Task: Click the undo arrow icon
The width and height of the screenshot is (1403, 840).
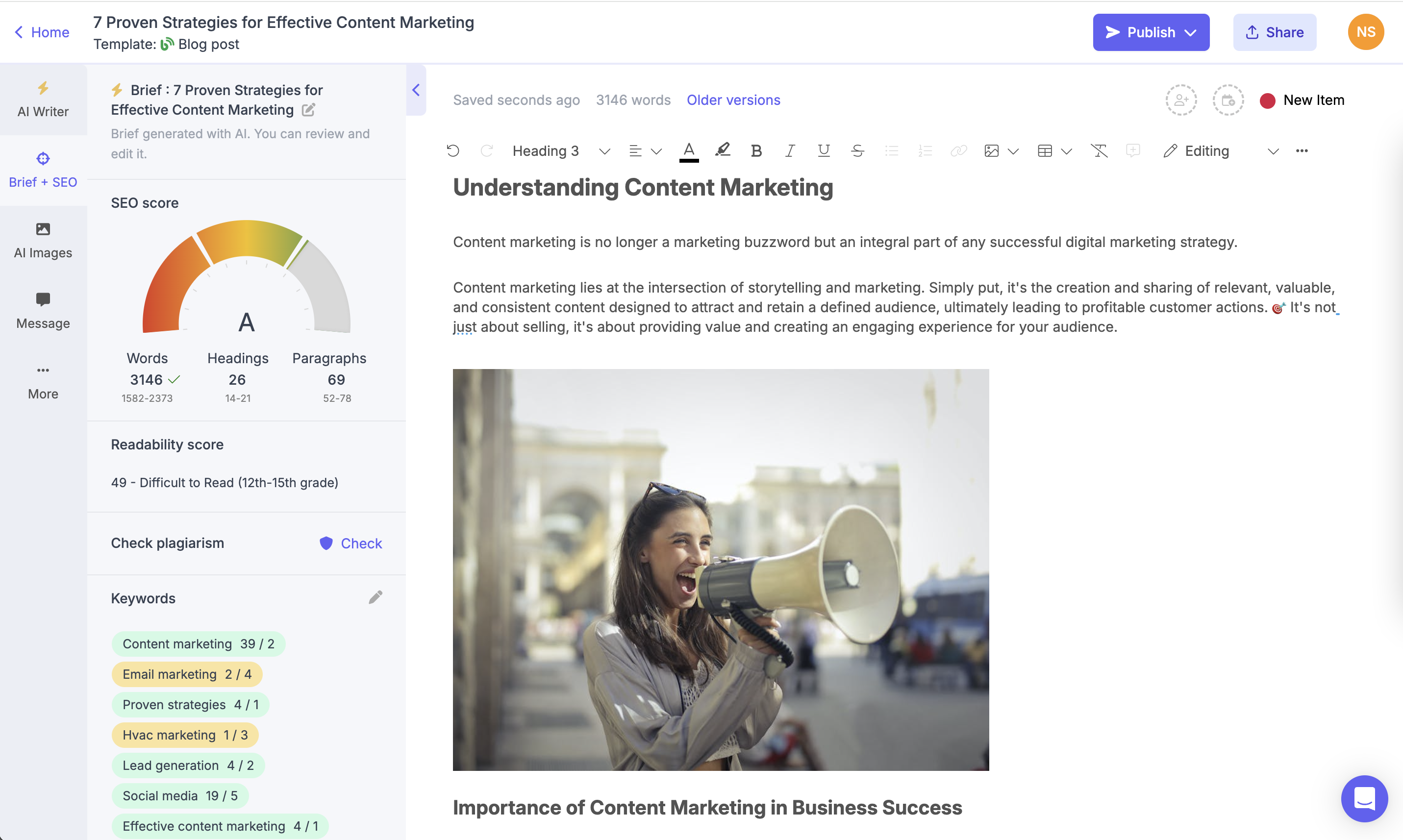Action: pyautogui.click(x=453, y=150)
